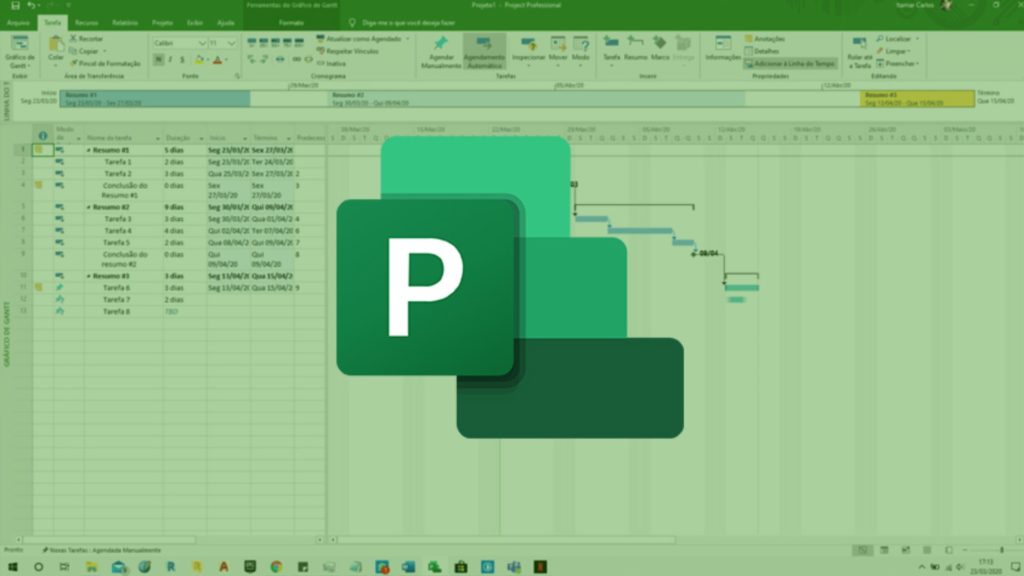This screenshot has width=1024, height=576.
Task: Collapse the Resumo #1 summary task
Action: click(x=89, y=150)
